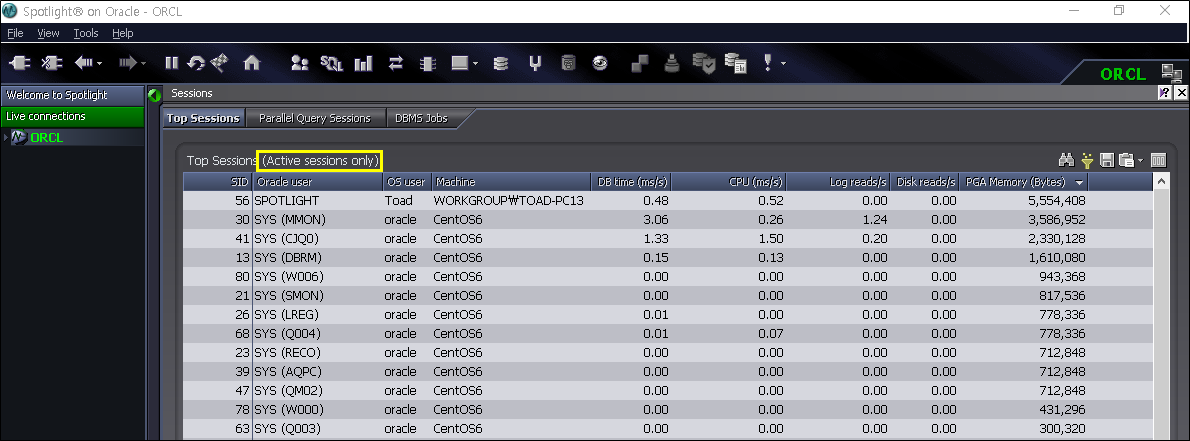Image resolution: width=1190 pixels, height=441 pixels.
Task: Switch to DBMS Jobs tab
Action: tap(420, 118)
